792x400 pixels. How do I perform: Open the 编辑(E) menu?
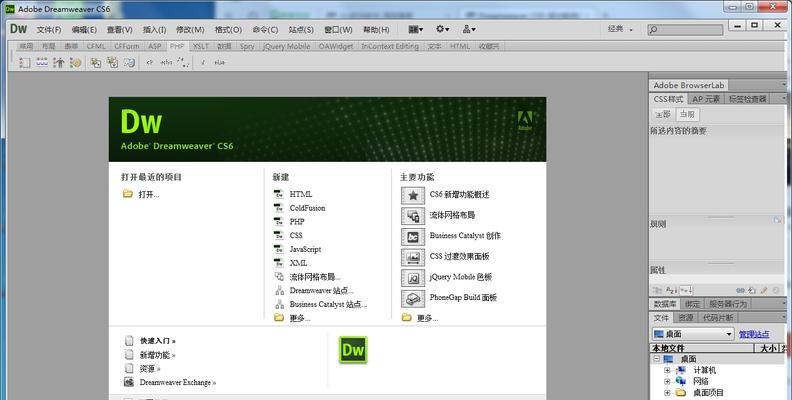click(84, 30)
